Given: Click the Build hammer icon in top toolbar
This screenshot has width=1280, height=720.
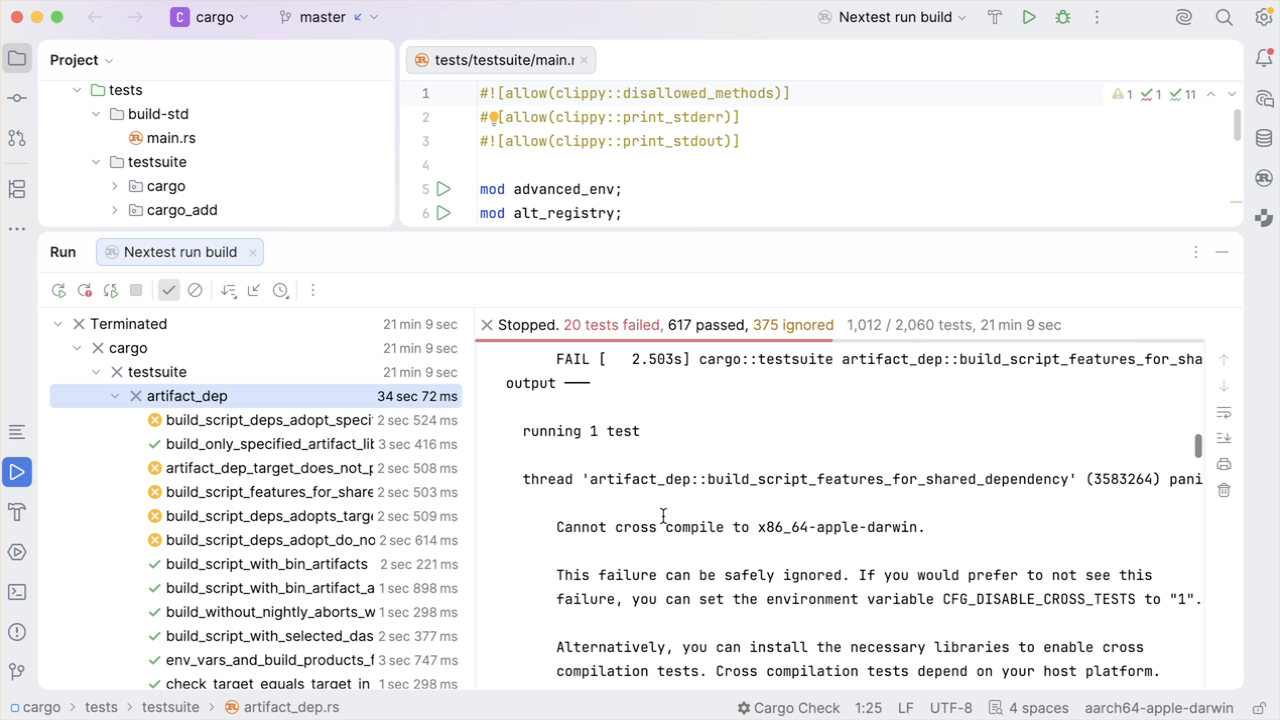Looking at the screenshot, I should click(x=995, y=17).
